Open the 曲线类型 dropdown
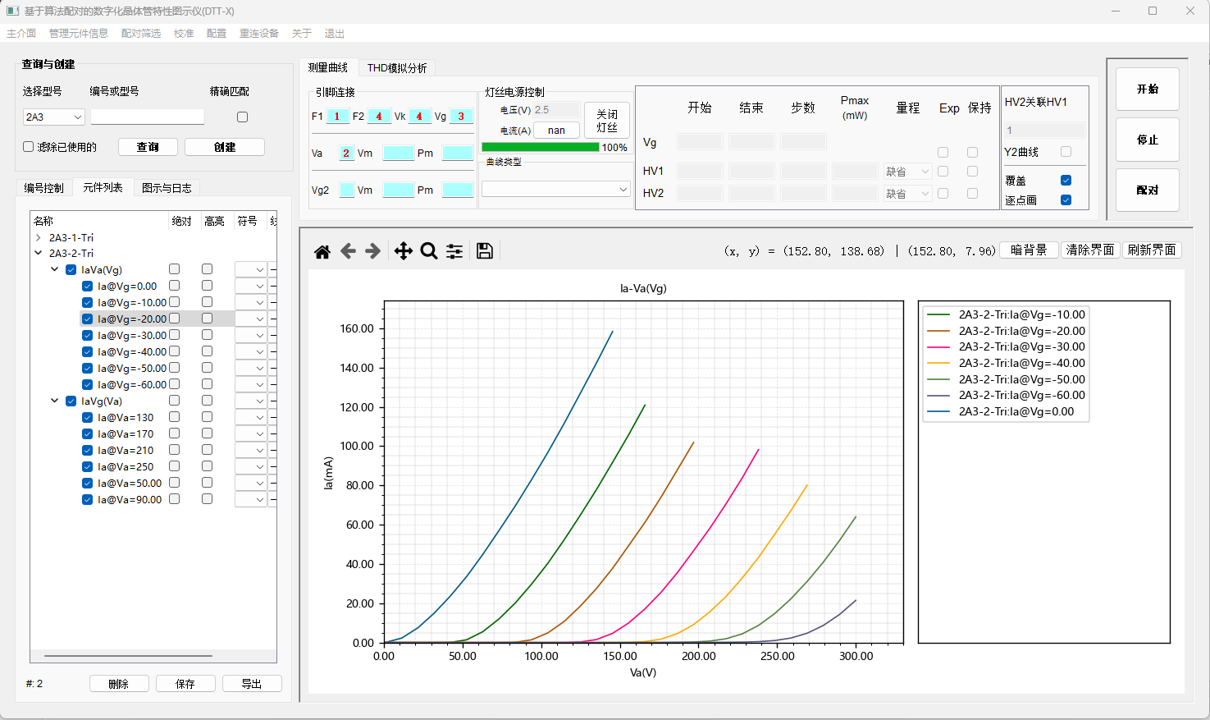The image size is (1210, 720). [555, 189]
